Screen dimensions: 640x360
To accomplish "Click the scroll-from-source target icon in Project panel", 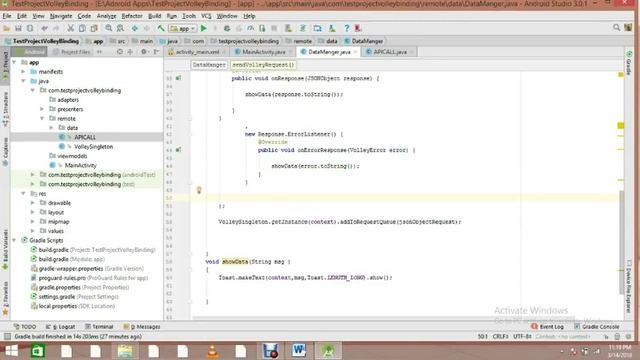I will point(120,52).
